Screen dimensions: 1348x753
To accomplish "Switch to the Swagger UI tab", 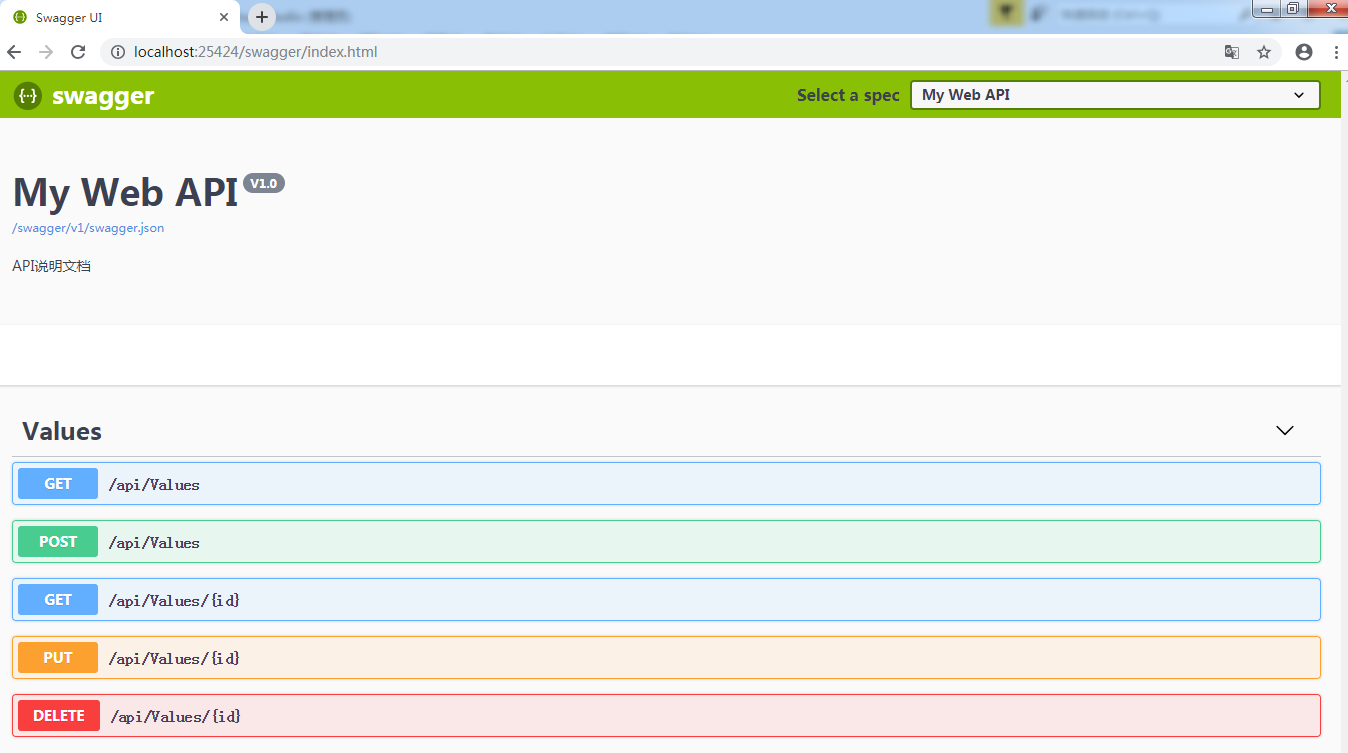I will pos(120,17).
